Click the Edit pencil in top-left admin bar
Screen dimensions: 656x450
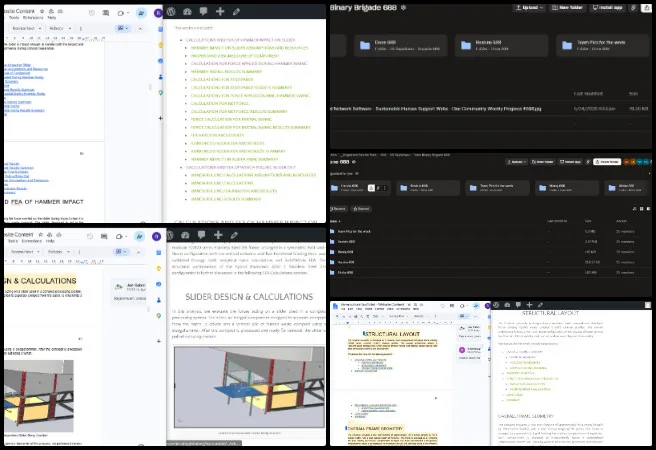pyautogui.click(x=236, y=12)
